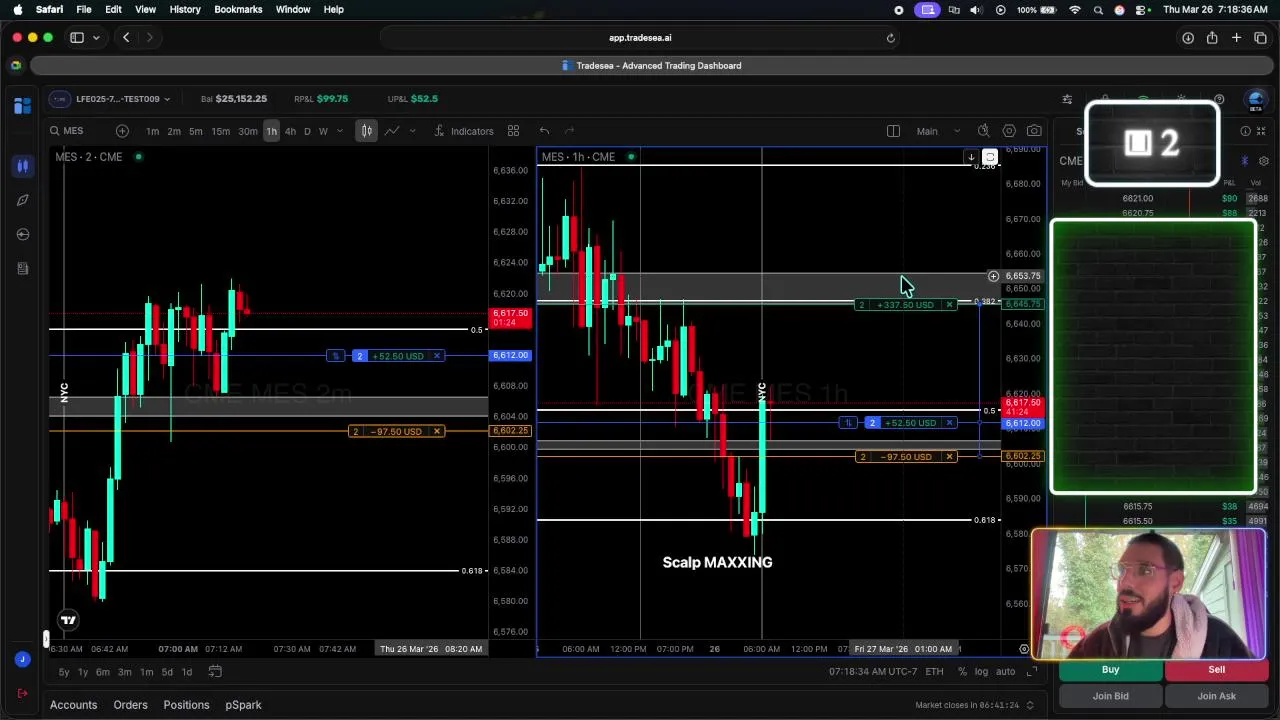Open the trading settings sliders icon

point(1067,99)
